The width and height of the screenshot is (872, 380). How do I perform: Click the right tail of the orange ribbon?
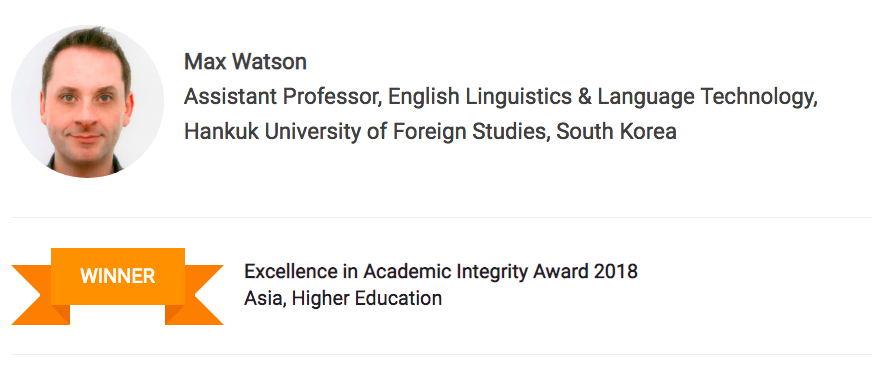coord(195,295)
